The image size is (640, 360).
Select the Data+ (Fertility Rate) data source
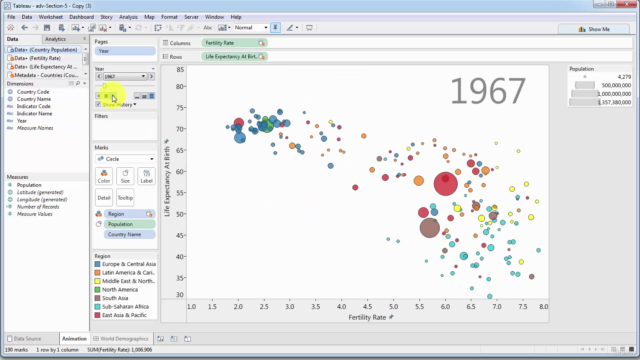click(x=38, y=58)
